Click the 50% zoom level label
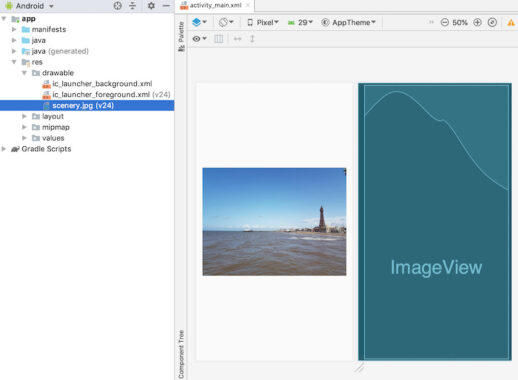Screen dimensions: 518x380 [460, 23]
